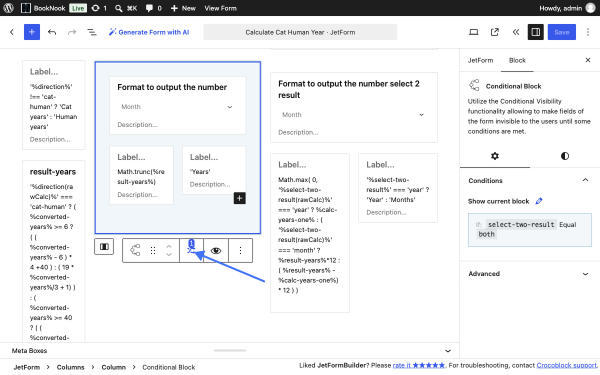Click the Conditional Block type icon
The image size is (600, 375).
point(135,250)
